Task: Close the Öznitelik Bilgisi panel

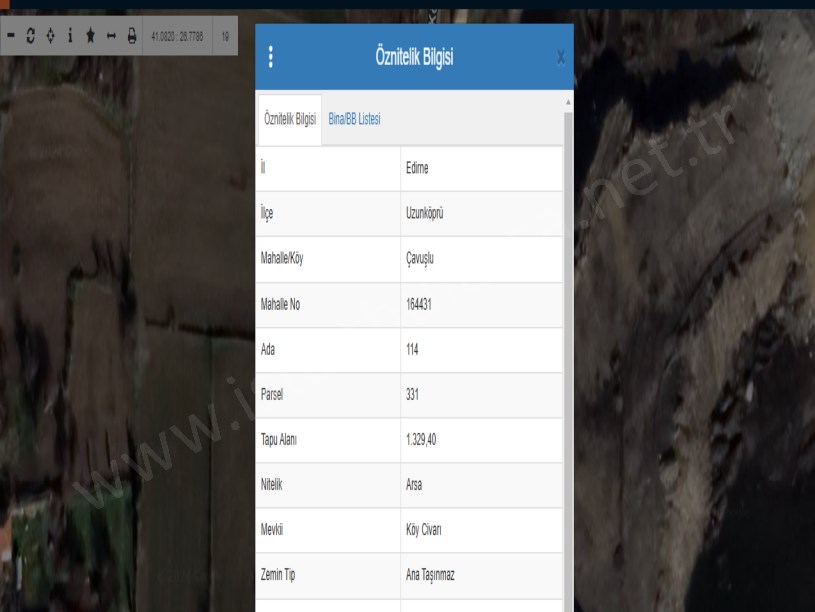Action: pyautogui.click(x=560, y=58)
